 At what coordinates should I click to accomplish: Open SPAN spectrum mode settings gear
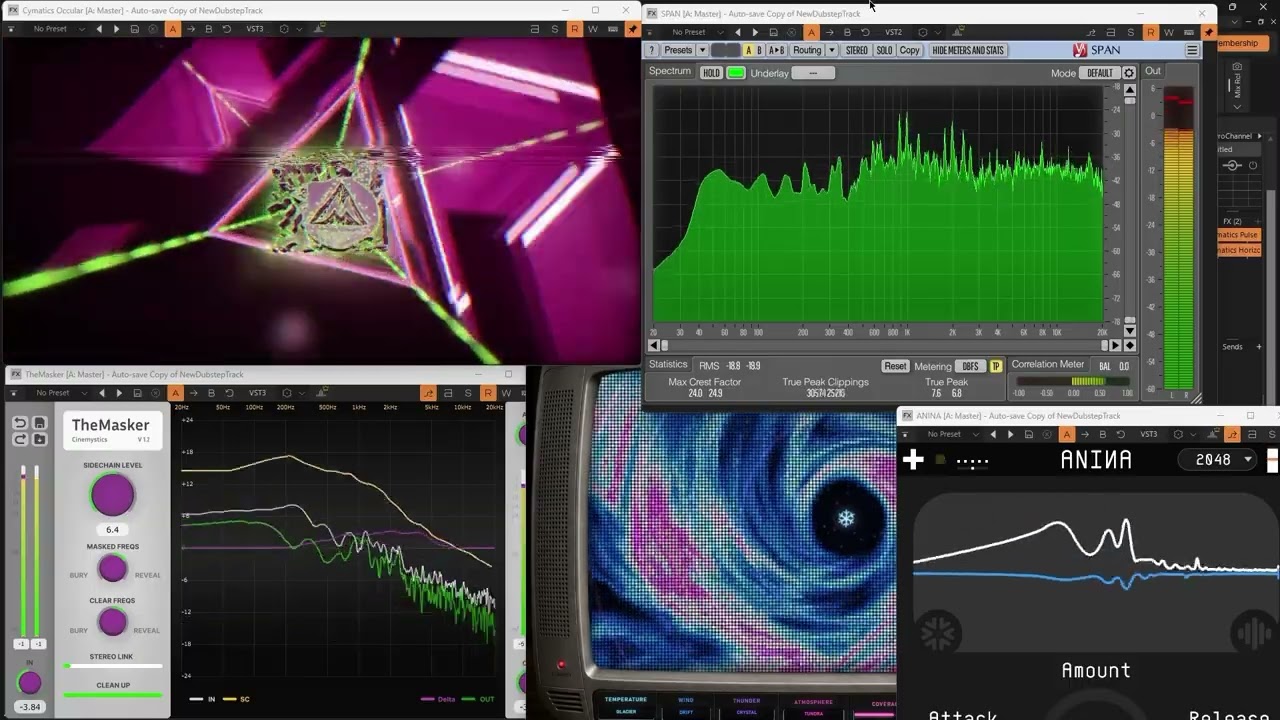(x=1129, y=73)
